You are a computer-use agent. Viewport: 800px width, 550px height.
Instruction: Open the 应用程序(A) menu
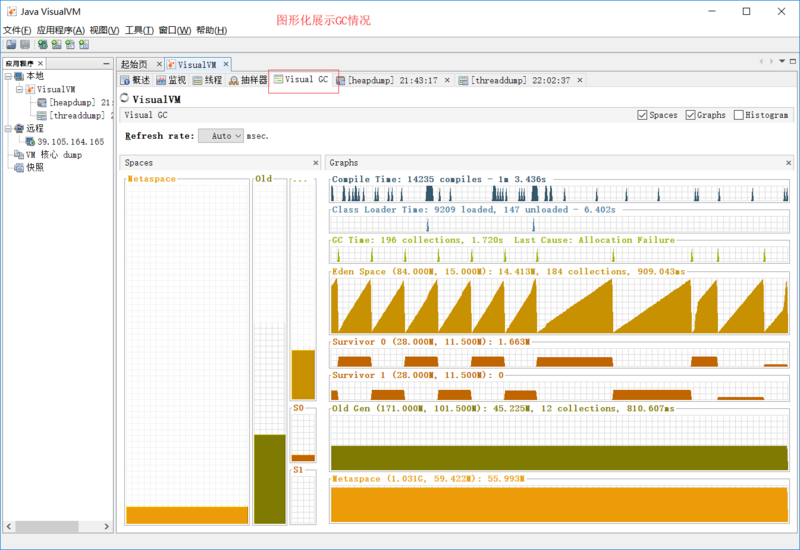pos(60,31)
